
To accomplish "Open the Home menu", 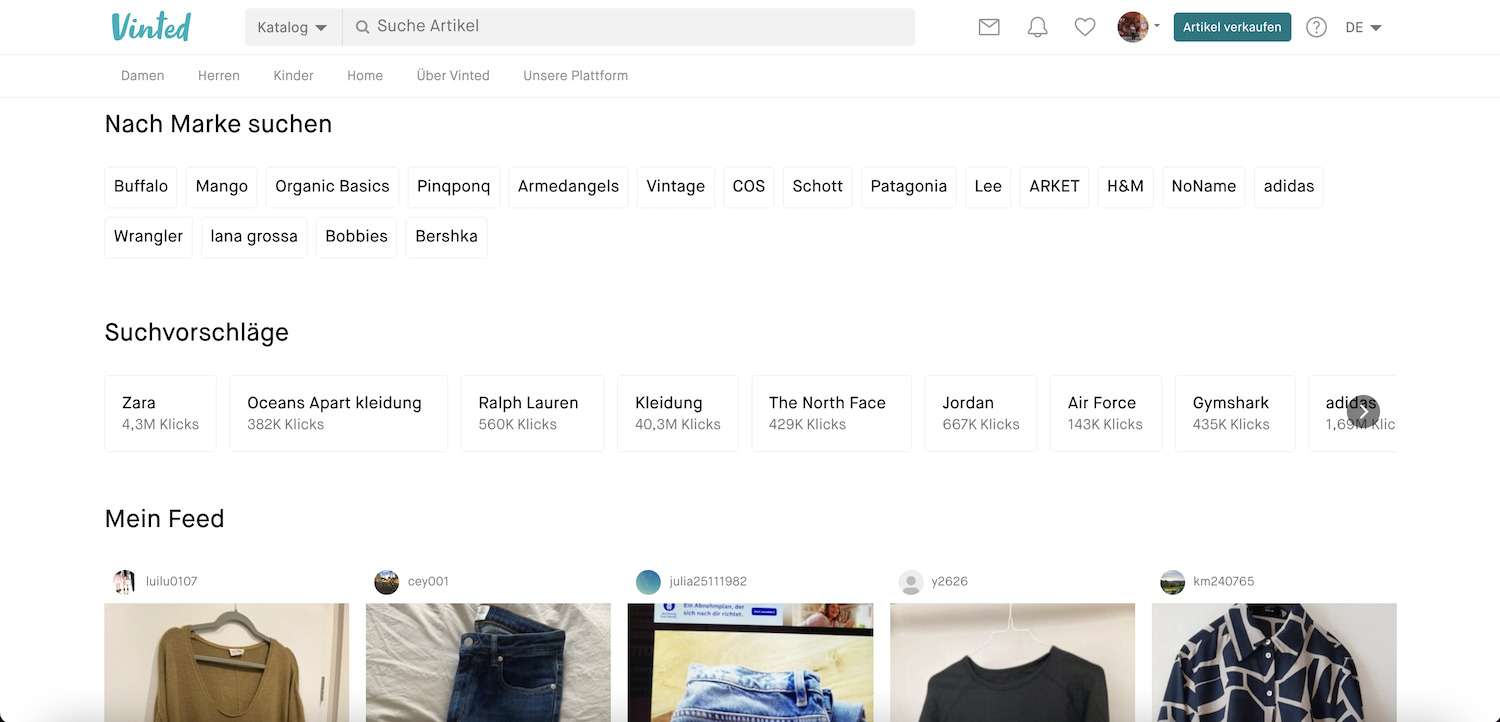I will point(365,76).
